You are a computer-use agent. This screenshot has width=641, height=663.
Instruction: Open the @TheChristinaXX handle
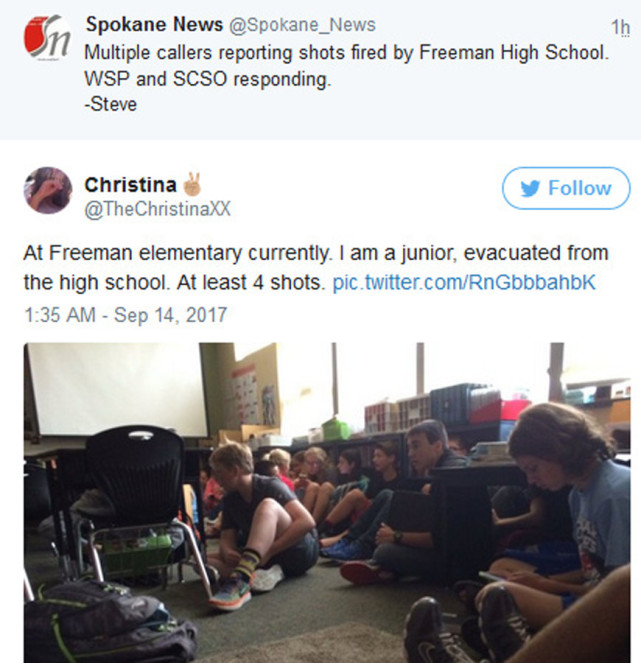coord(158,209)
